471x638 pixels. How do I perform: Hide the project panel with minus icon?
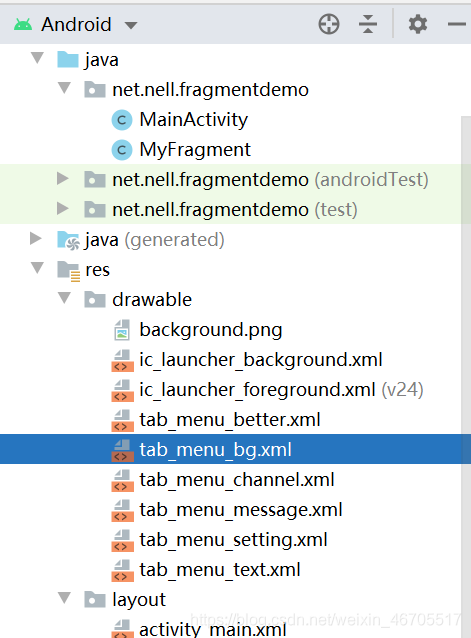pyautogui.click(x=457, y=24)
